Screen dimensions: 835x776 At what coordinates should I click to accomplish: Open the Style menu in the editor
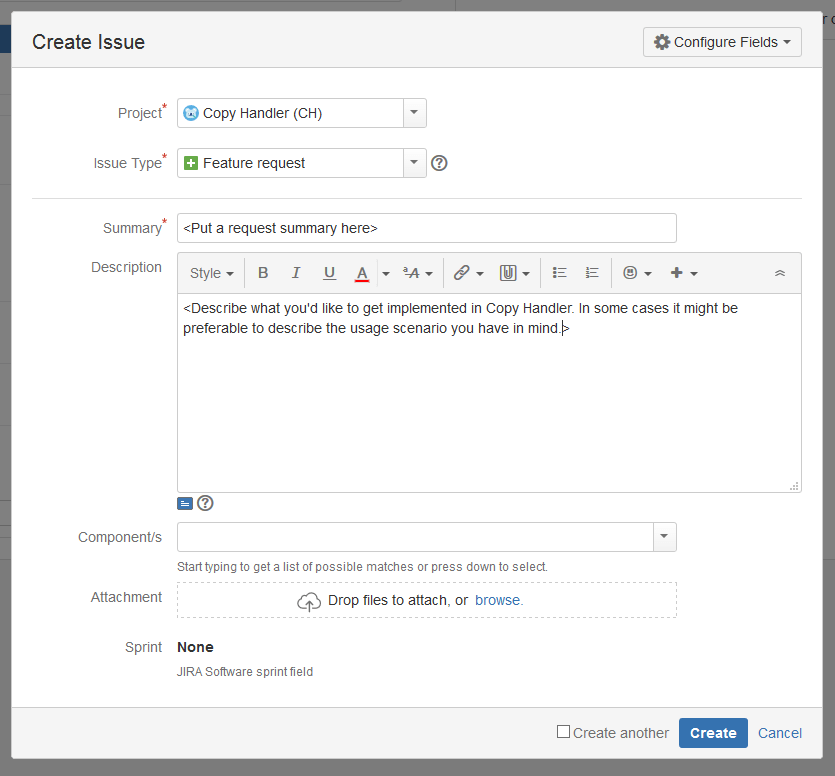pyautogui.click(x=211, y=272)
